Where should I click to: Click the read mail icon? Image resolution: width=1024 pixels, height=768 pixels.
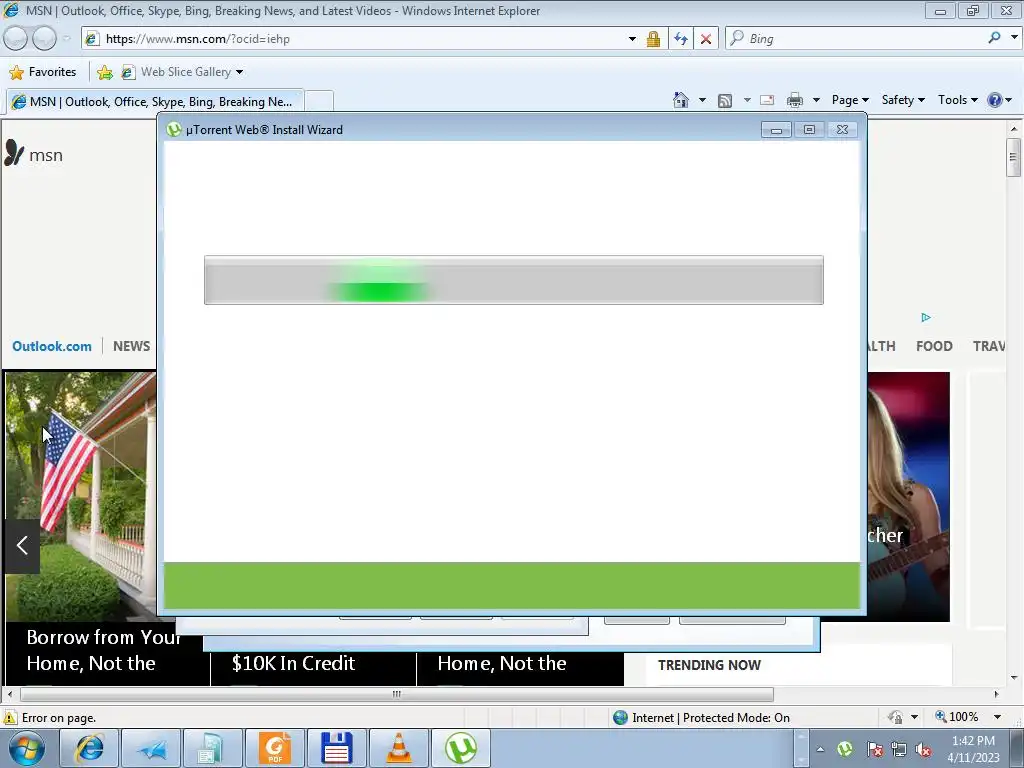[767, 101]
